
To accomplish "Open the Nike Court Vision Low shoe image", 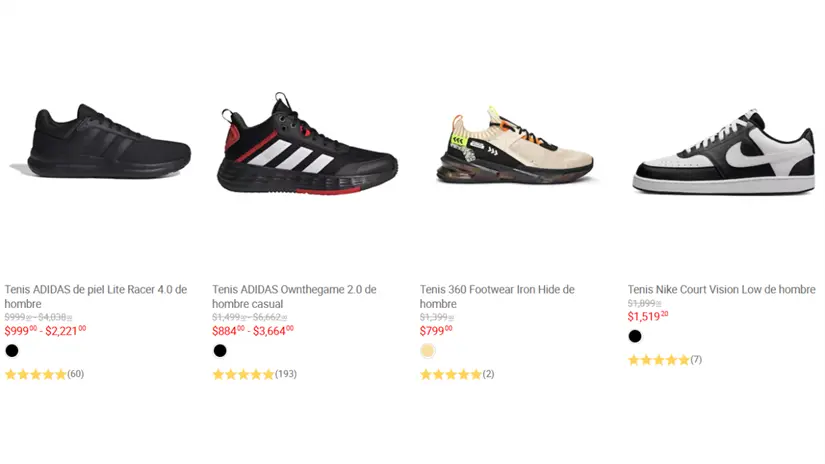I will (x=722, y=153).
